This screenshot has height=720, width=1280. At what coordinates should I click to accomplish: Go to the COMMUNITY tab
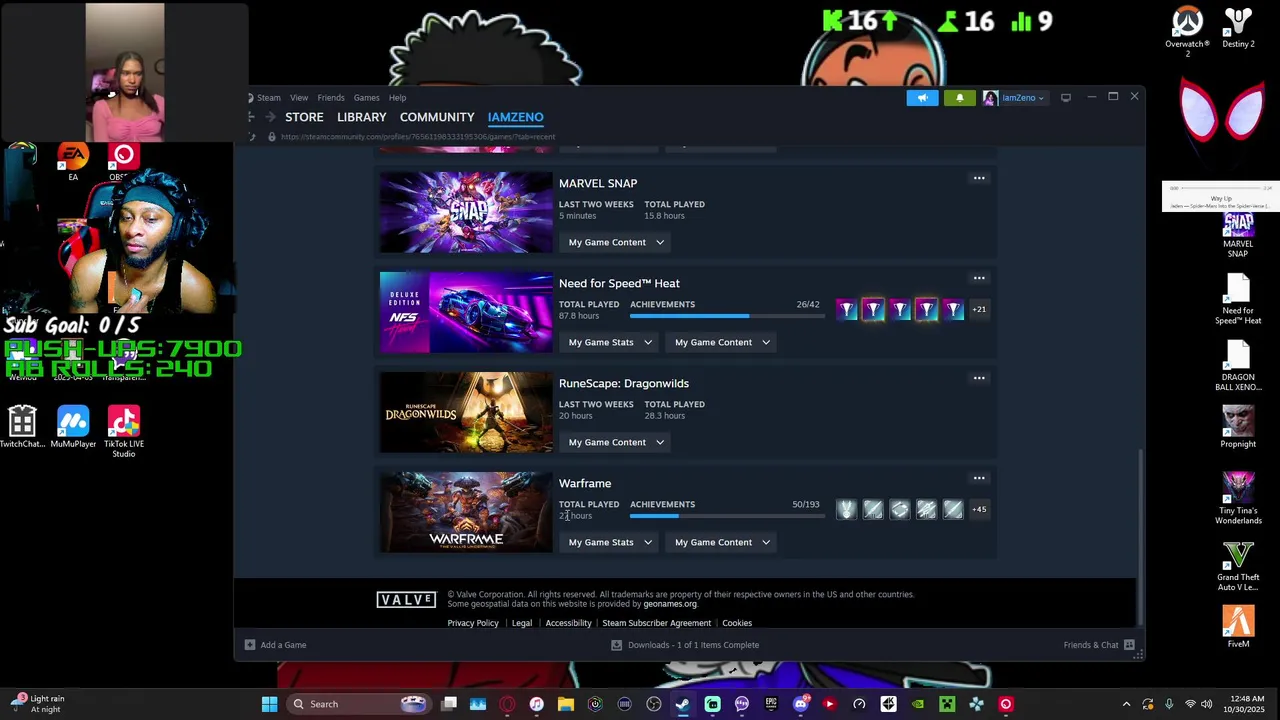[x=437, y=117]
